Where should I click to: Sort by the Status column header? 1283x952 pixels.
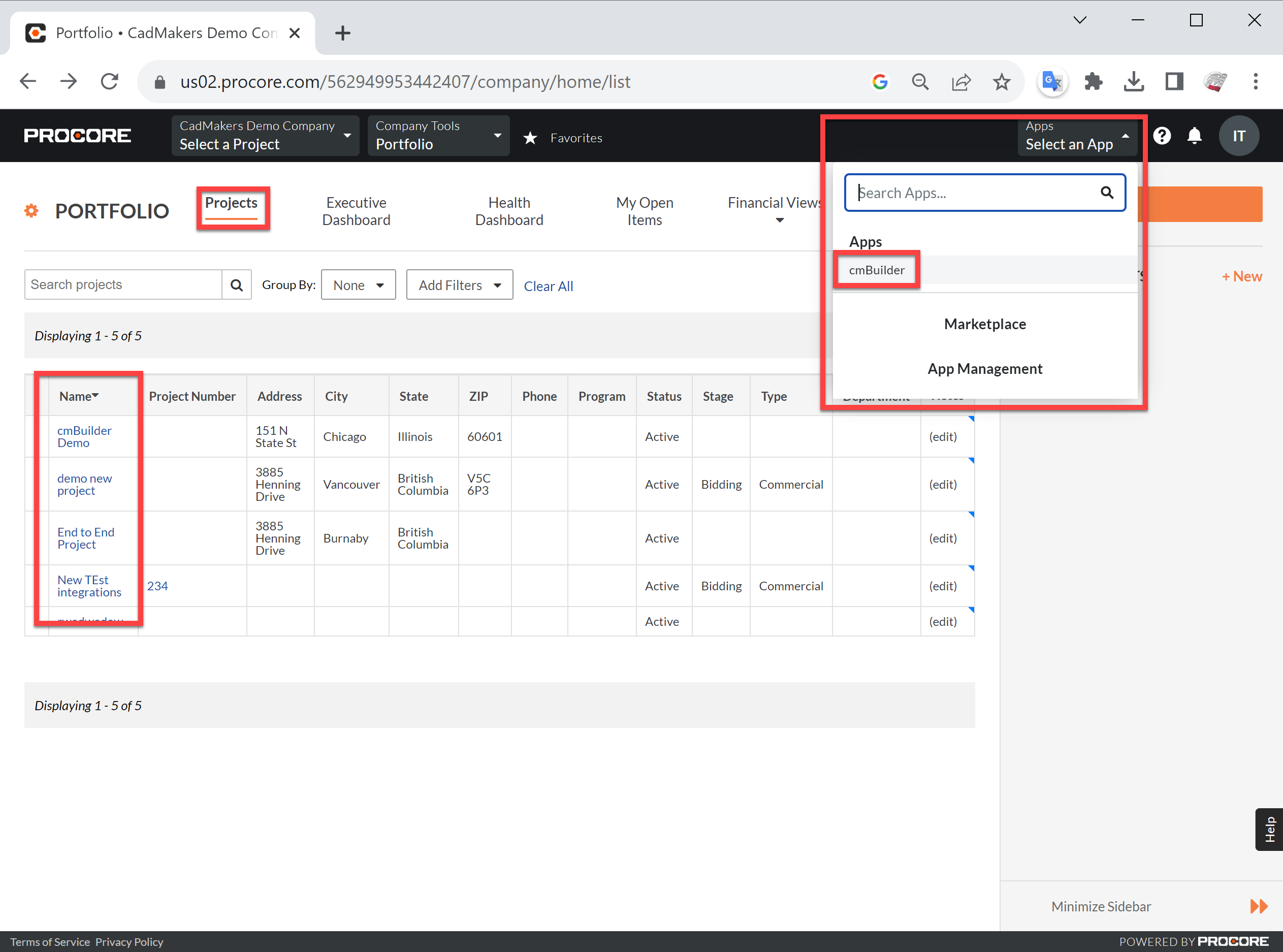[x=664, y=396]
